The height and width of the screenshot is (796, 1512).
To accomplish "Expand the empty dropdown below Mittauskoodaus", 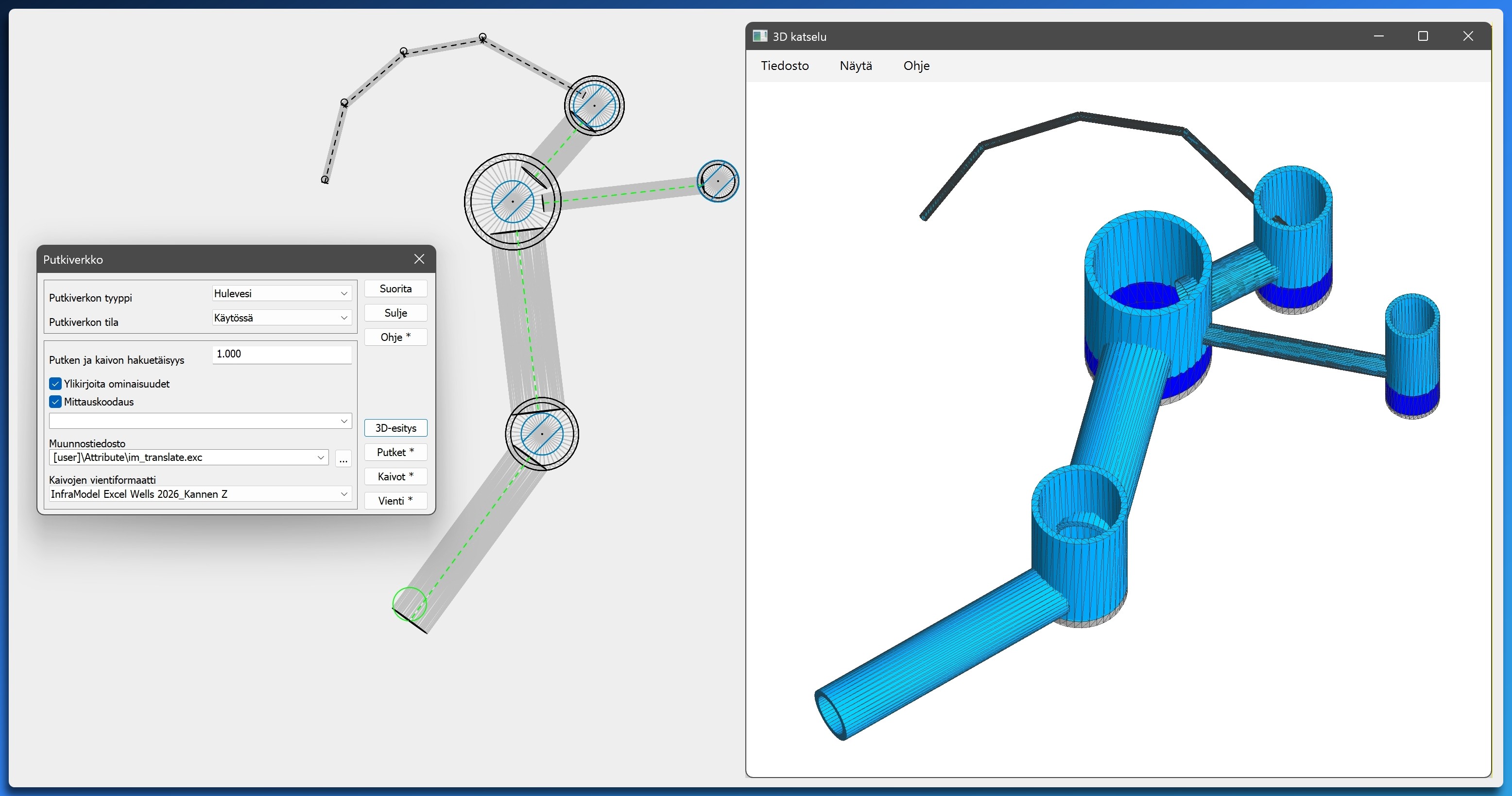I will click(200, 421).
